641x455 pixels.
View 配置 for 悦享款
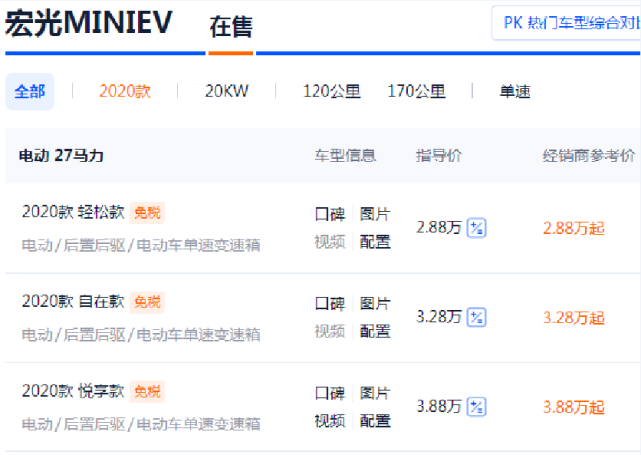pyautogui.click(x=375, y=421)
